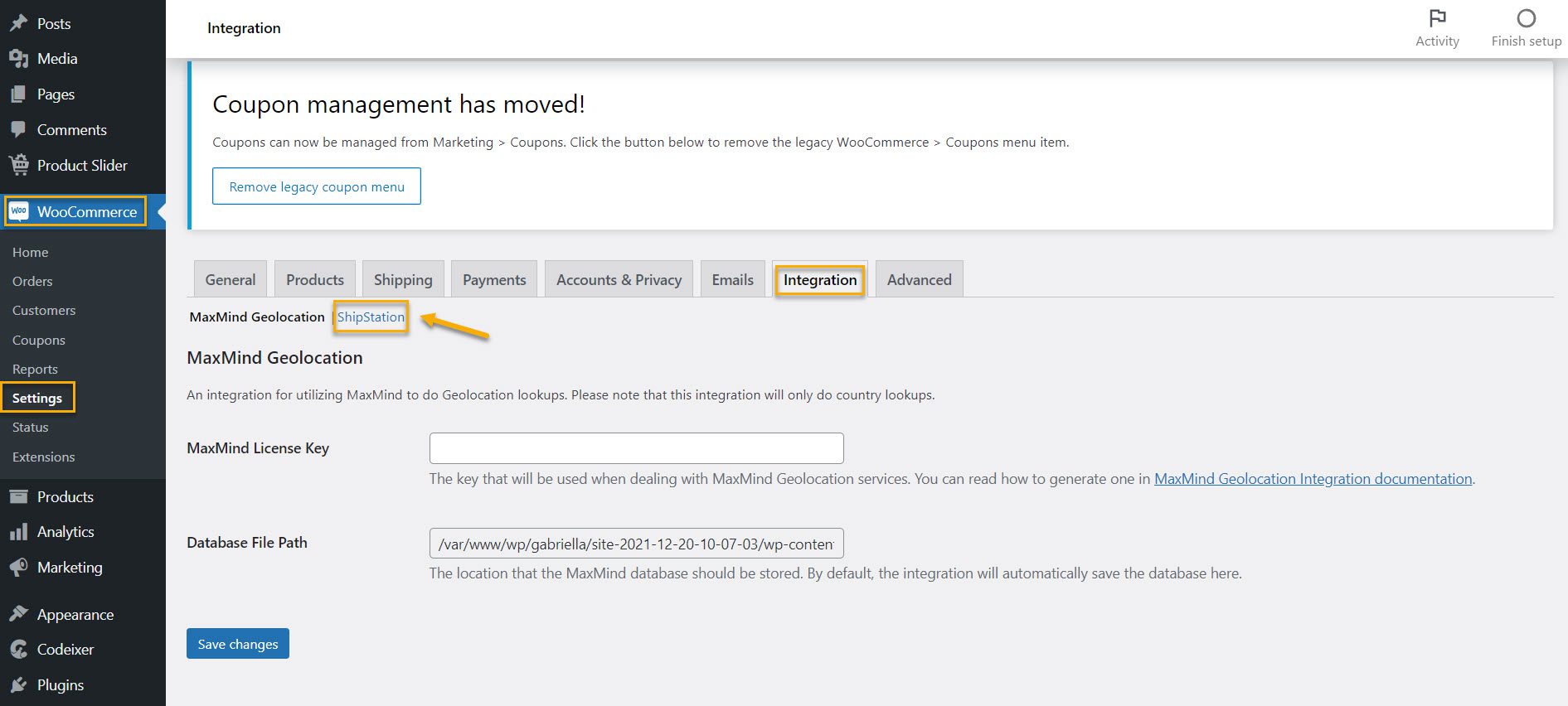The image size is (1568, 706).
Task: Select Settings under WooCommerce
Action: [37, 399]
